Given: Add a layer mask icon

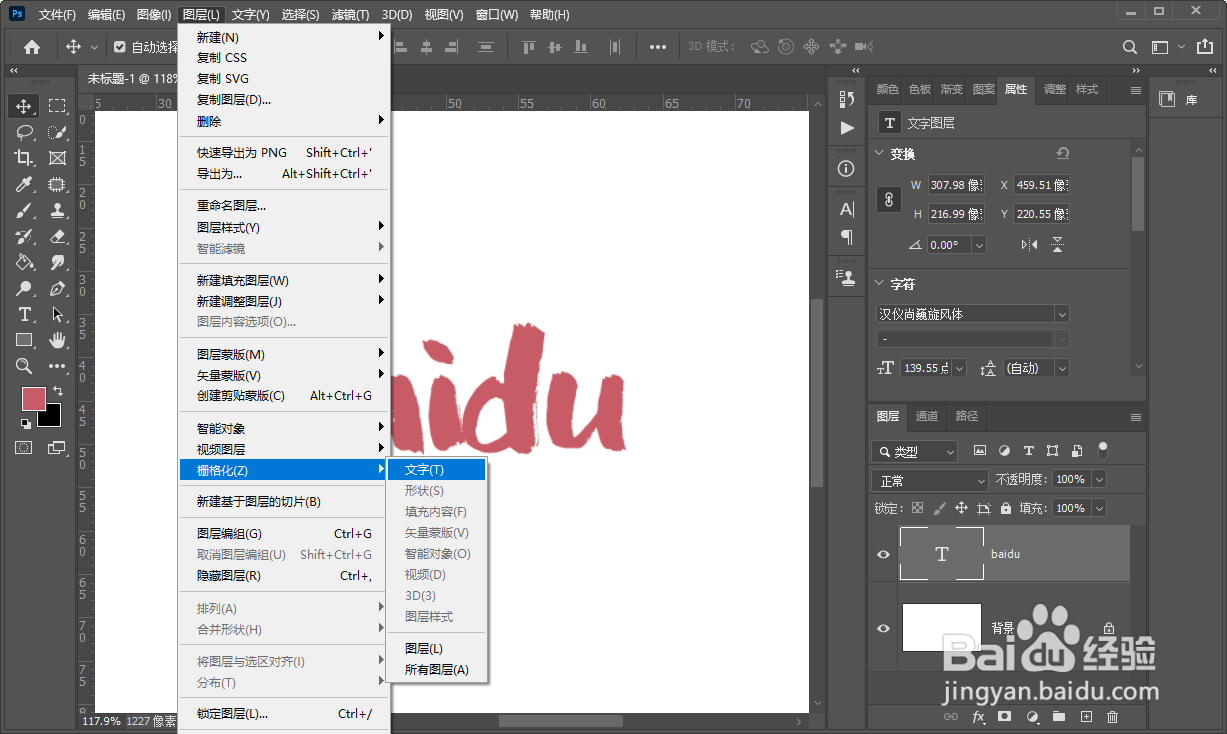Looking at the screenshot, I should tap(1005, 717).
